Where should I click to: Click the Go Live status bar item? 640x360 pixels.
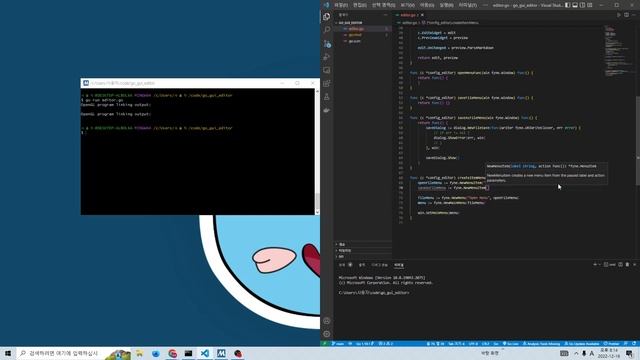511,344
